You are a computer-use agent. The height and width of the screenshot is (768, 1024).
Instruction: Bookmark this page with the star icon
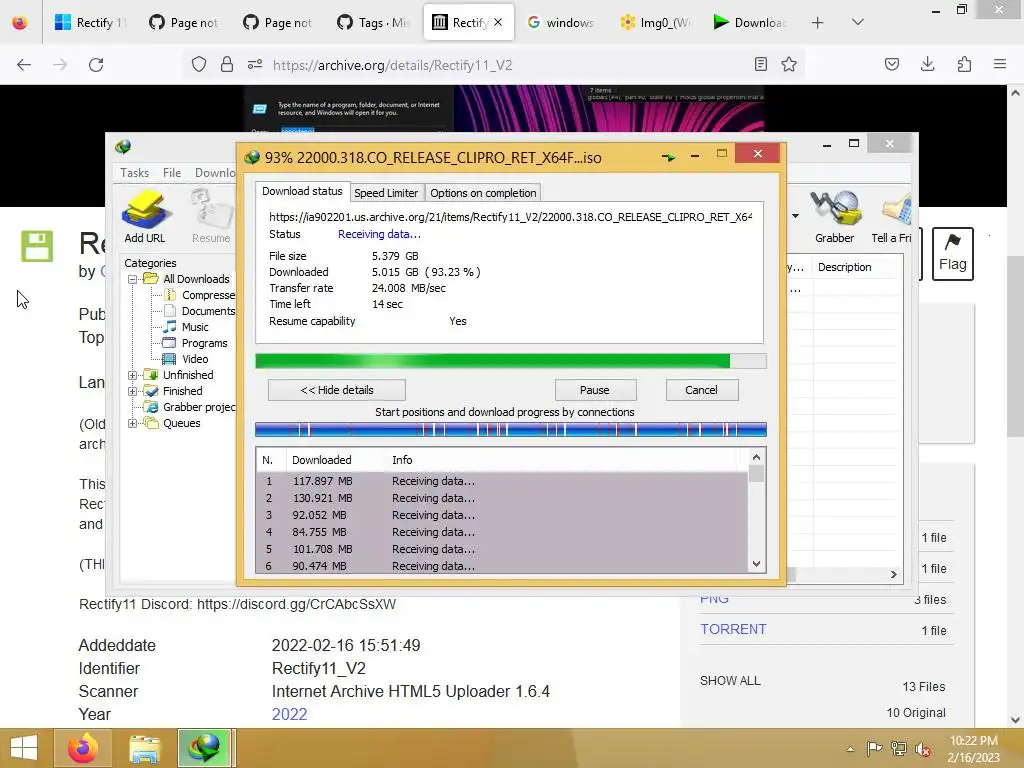[x=789, y=64]
